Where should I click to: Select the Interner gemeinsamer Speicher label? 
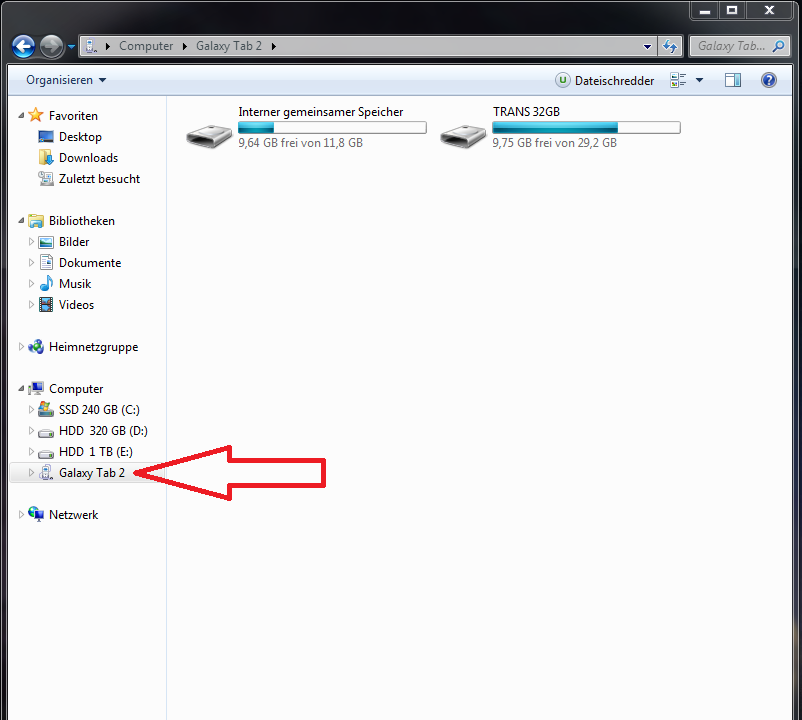click(x=321, y=112)
